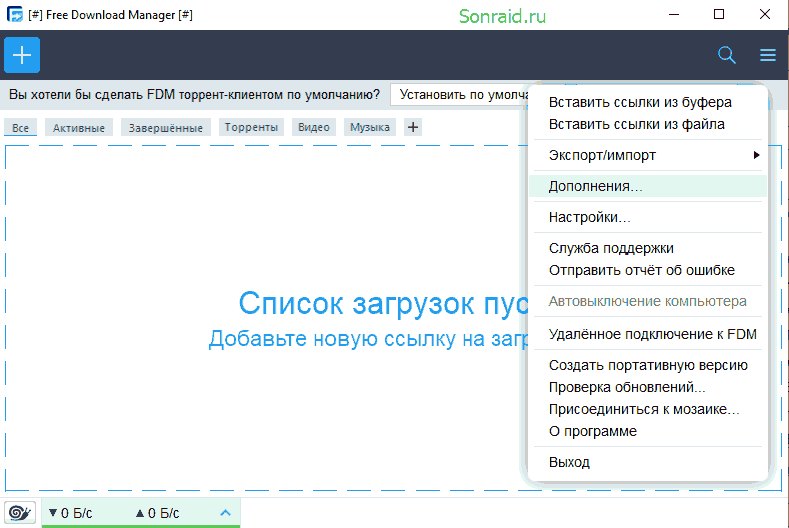Switch to the Видео filter tab
This screenshot has width=789, height=528.
313,127
